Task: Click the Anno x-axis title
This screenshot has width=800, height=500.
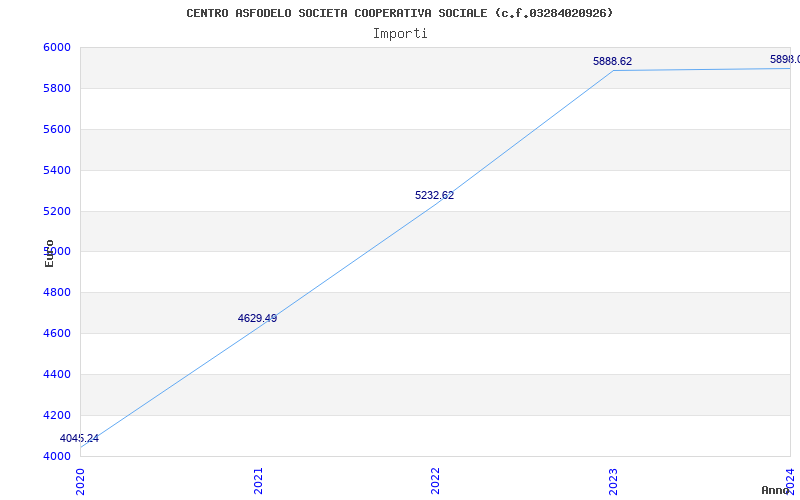Action: point(775,490)
